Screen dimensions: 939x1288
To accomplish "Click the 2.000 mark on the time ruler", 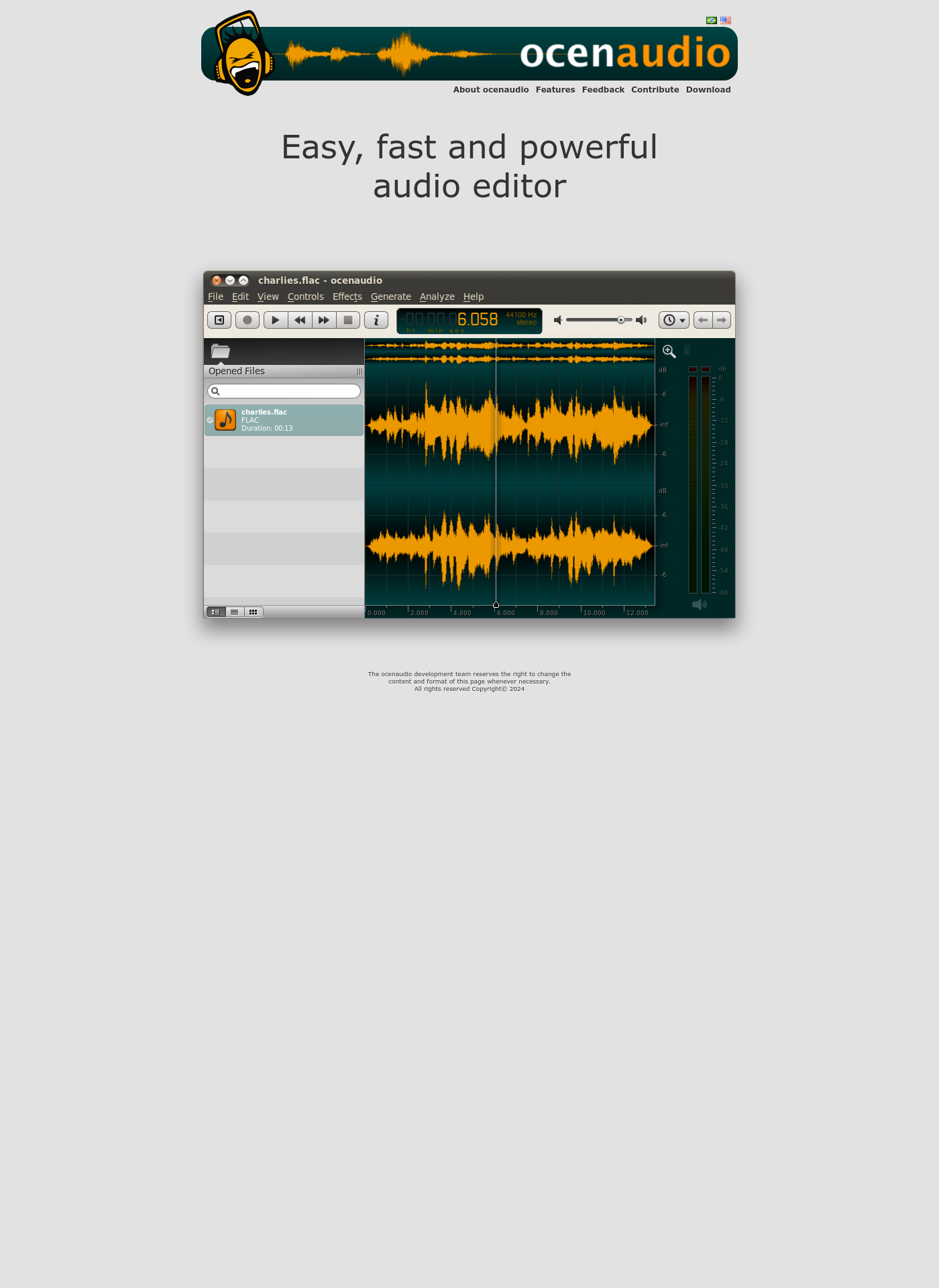I will pyautogui.click(x=419, y=612).
